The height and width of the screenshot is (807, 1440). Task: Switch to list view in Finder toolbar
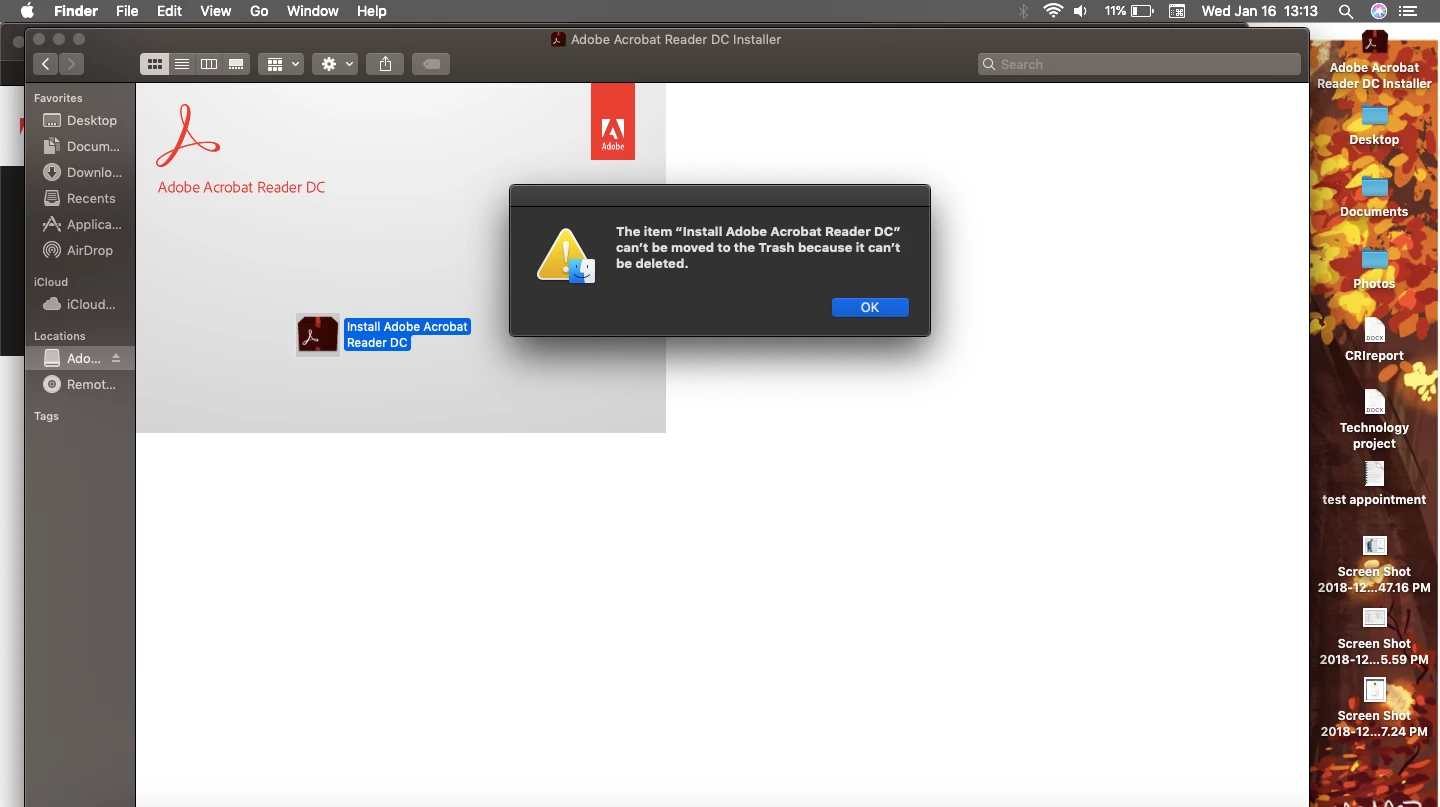[182, 64]
